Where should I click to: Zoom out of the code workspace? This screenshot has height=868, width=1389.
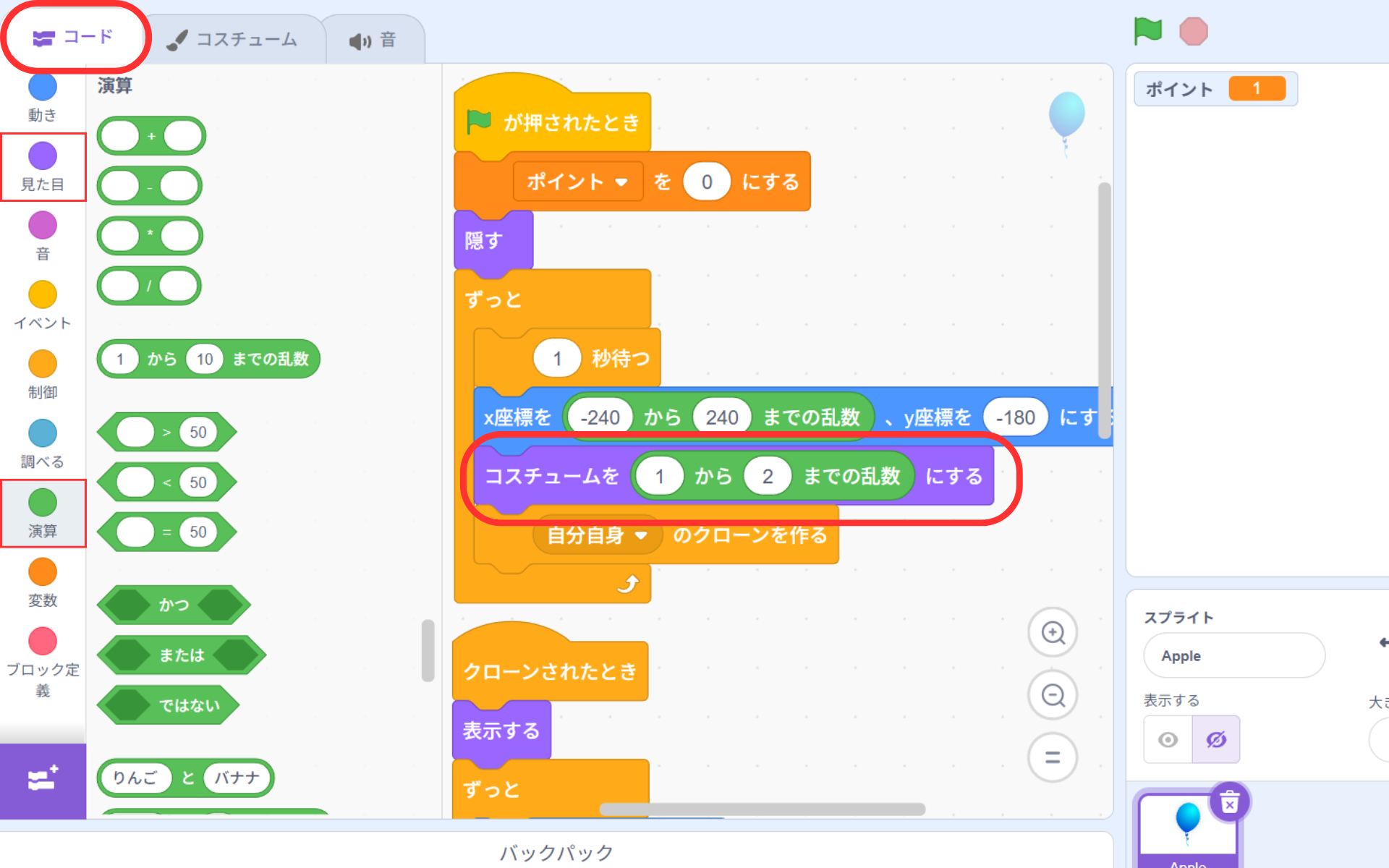1053,696
